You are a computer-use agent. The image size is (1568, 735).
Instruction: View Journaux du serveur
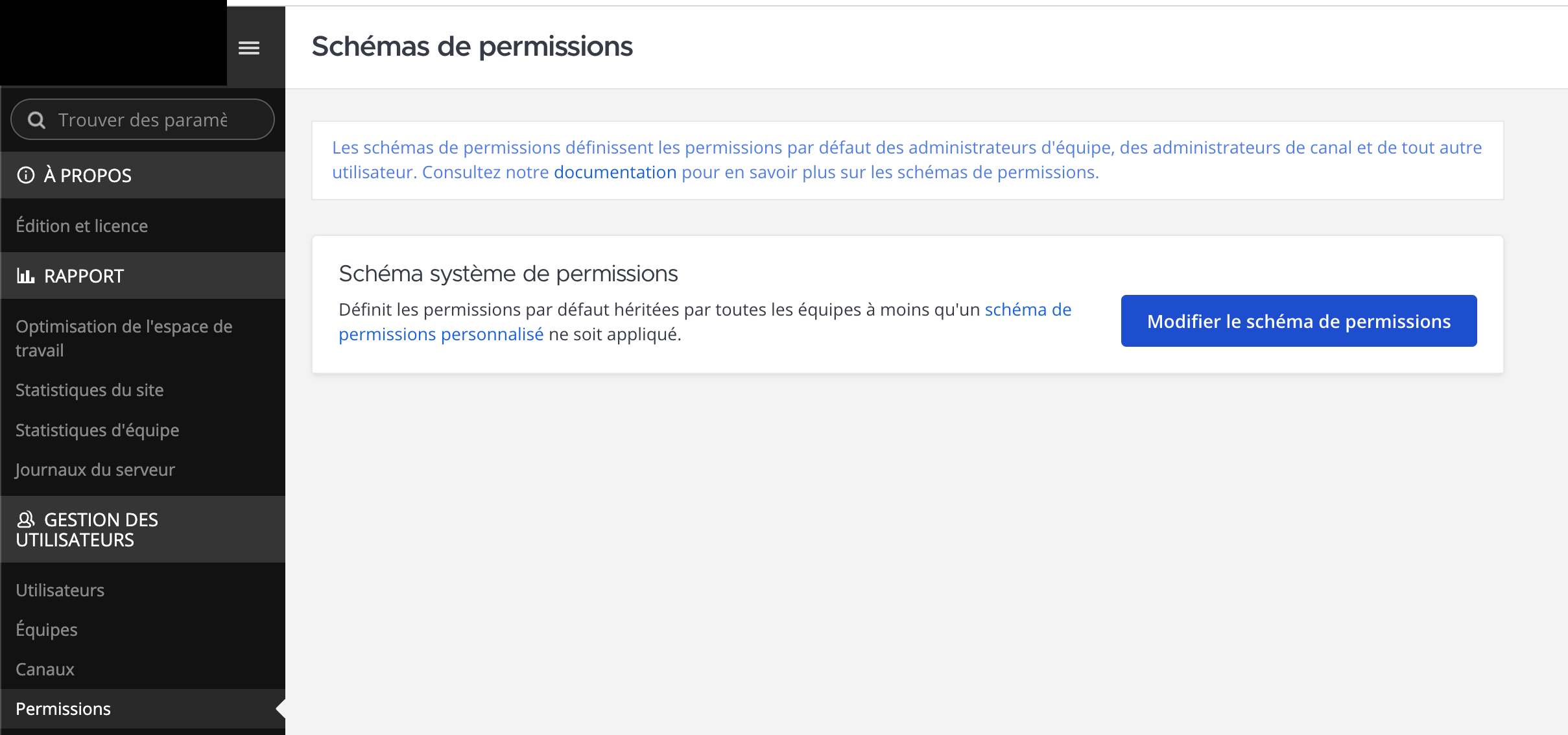point(95,469)
